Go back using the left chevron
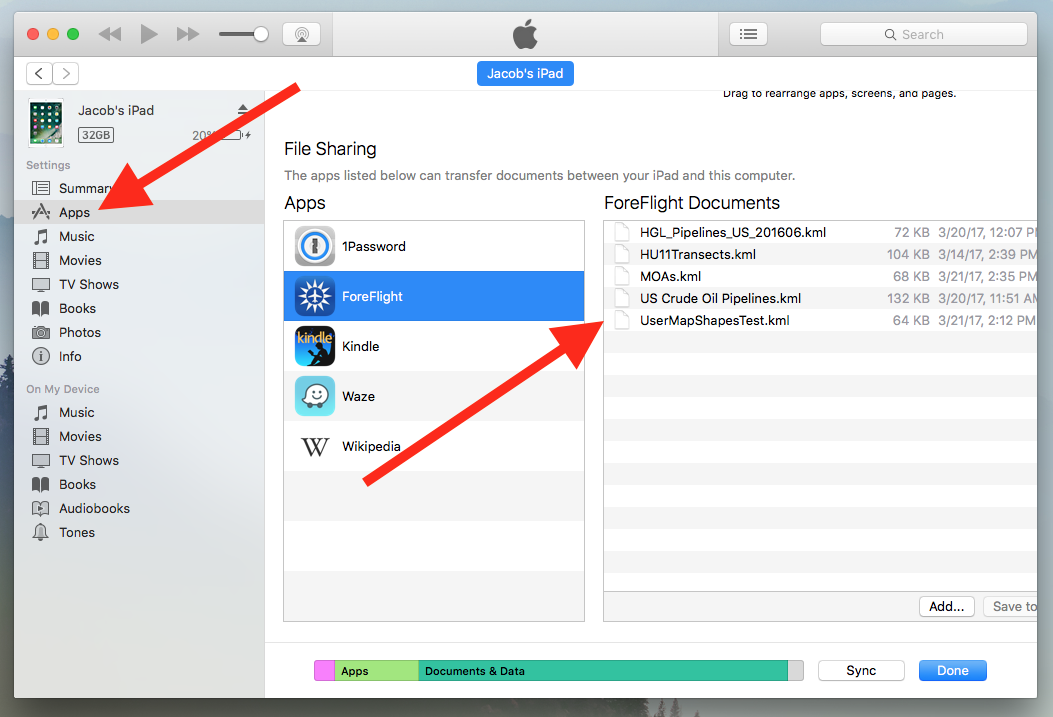Screen dimensions: 1053x717 [x=40, y=73]
